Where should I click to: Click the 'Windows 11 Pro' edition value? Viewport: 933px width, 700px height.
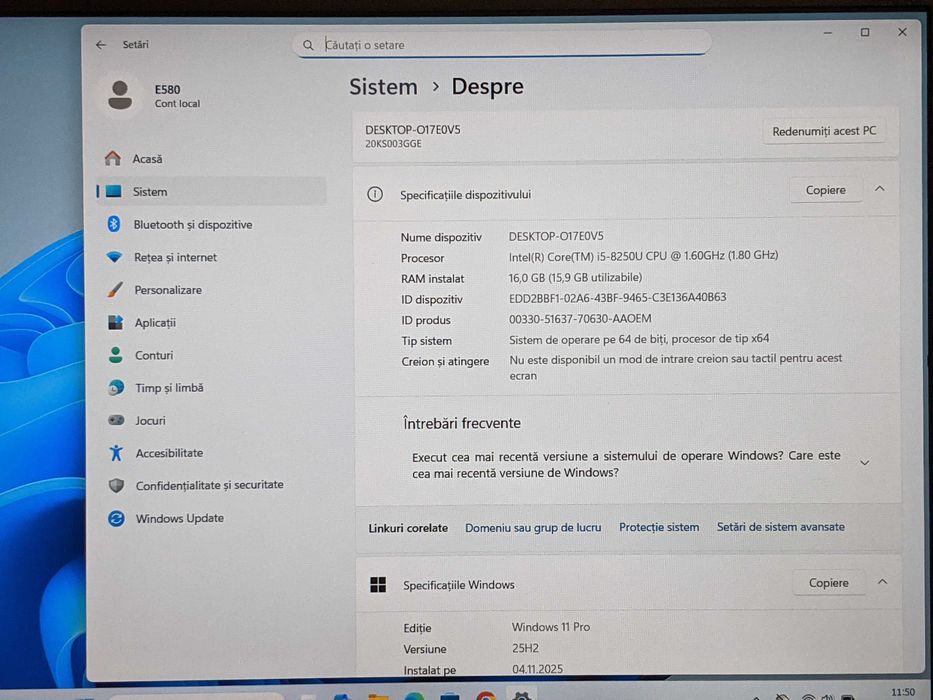coord(551,627)
